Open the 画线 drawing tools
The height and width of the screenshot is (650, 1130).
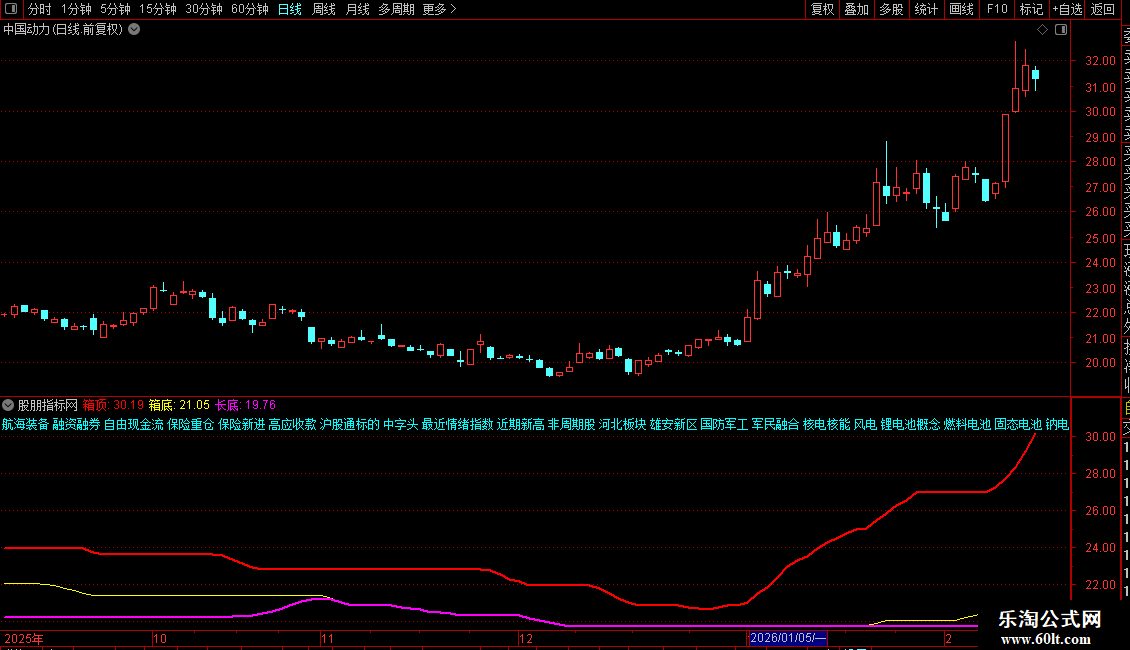pos(961,9)
